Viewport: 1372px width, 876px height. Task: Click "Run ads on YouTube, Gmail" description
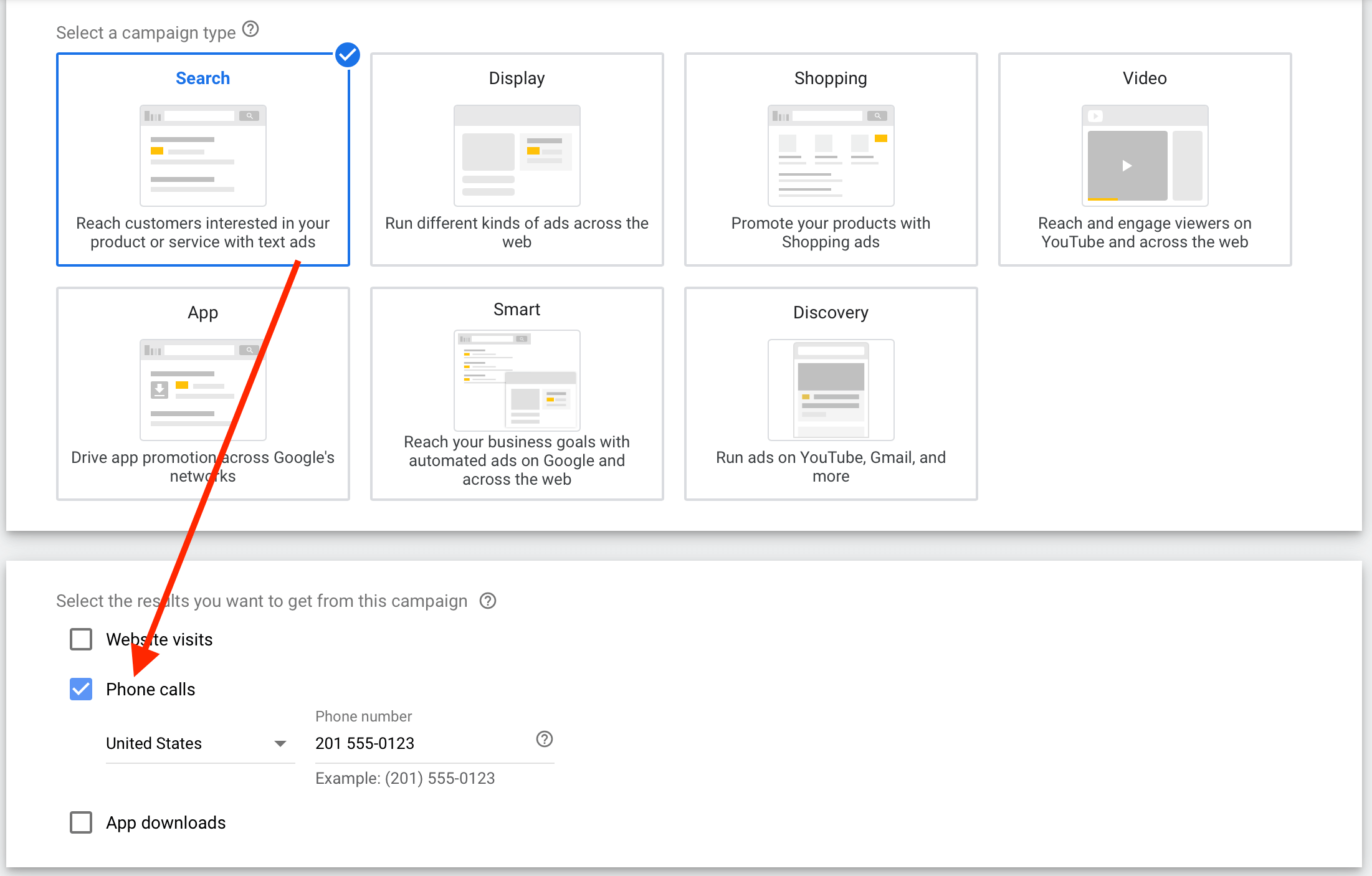click(x=831, y=467)
